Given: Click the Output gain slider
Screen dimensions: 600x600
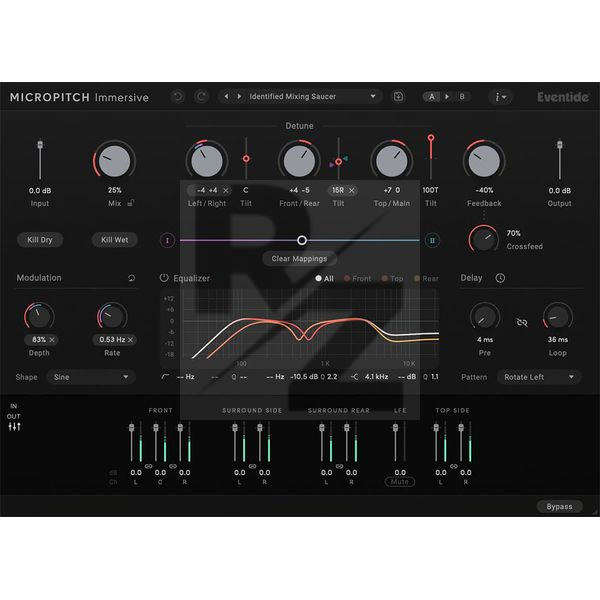Looking at the screenshot, I should [x=559, y=159].
